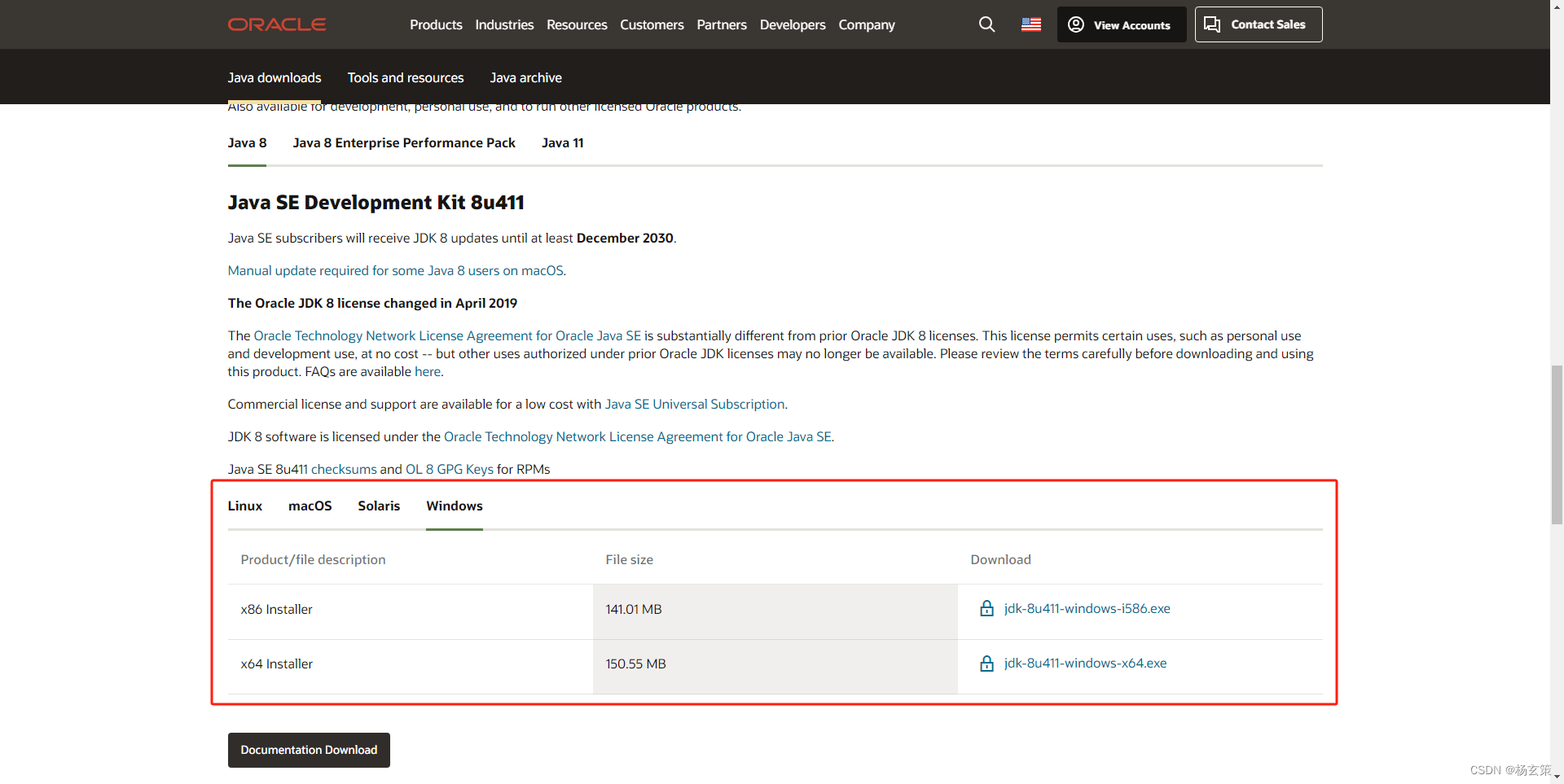This screenshot has height=784, width=1564.
Task: Switch to the macOS download tab
Action: tap(310, 506)
